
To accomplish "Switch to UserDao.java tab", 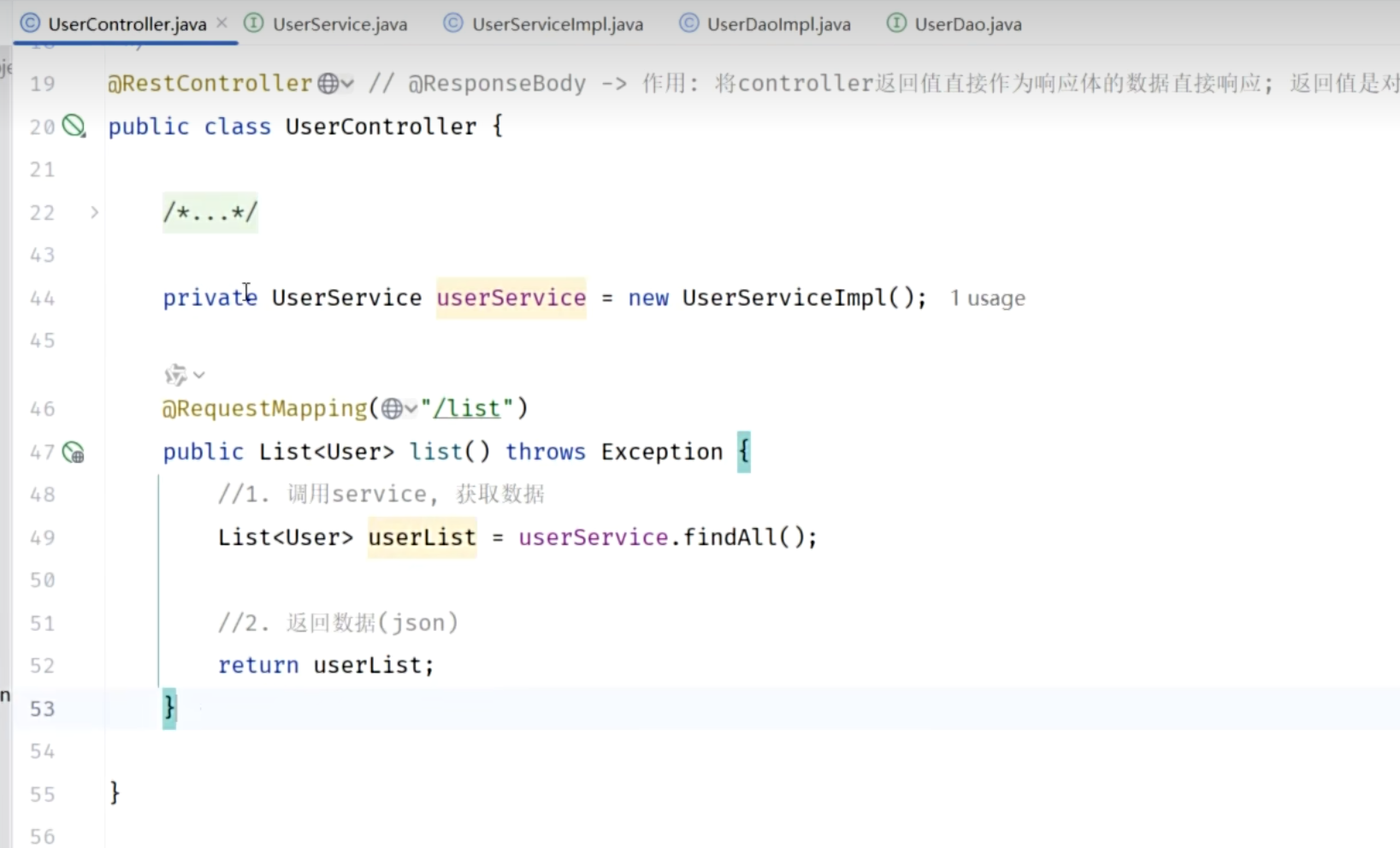I will click(967, 24).
